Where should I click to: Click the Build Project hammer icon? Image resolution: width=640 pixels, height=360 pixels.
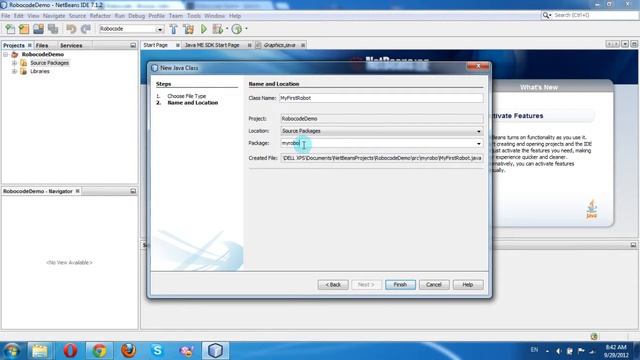(x=173, y=29)
